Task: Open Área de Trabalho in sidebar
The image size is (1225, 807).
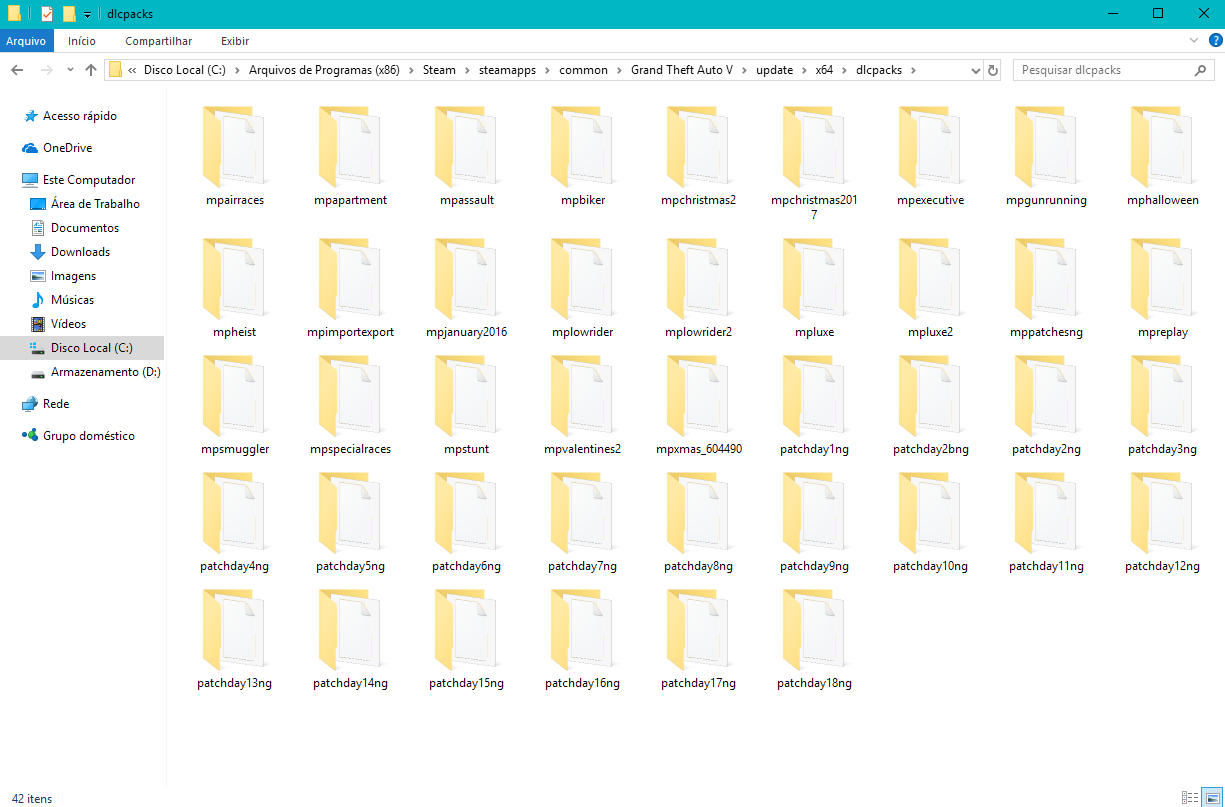Action: pyautogui.click(x=95, y=204)
